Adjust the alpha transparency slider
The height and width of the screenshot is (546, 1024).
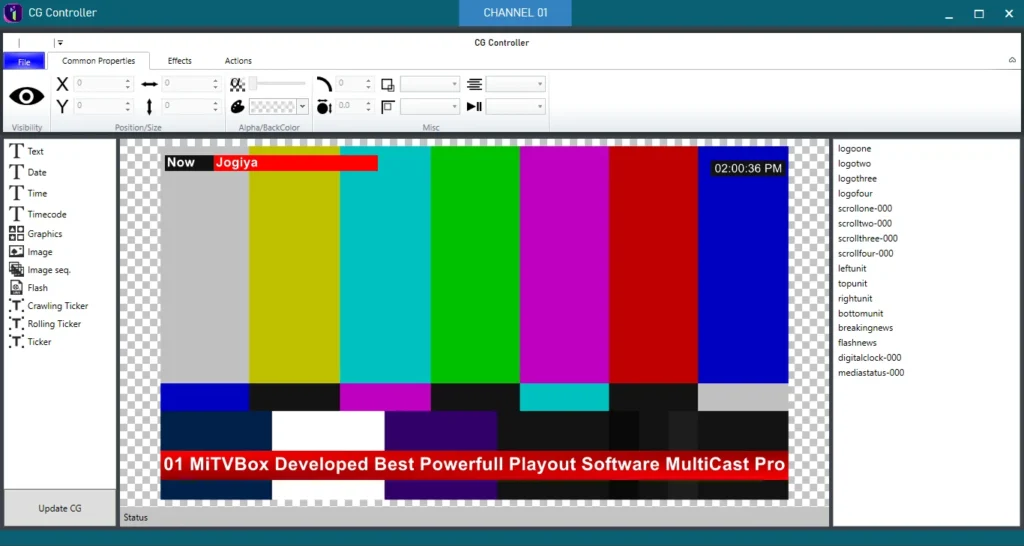(x=254, y=84)
